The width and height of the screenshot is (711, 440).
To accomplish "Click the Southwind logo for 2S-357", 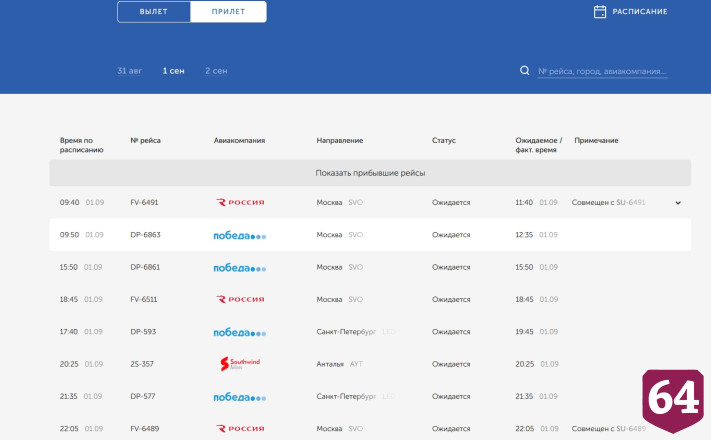I will 239,364.
